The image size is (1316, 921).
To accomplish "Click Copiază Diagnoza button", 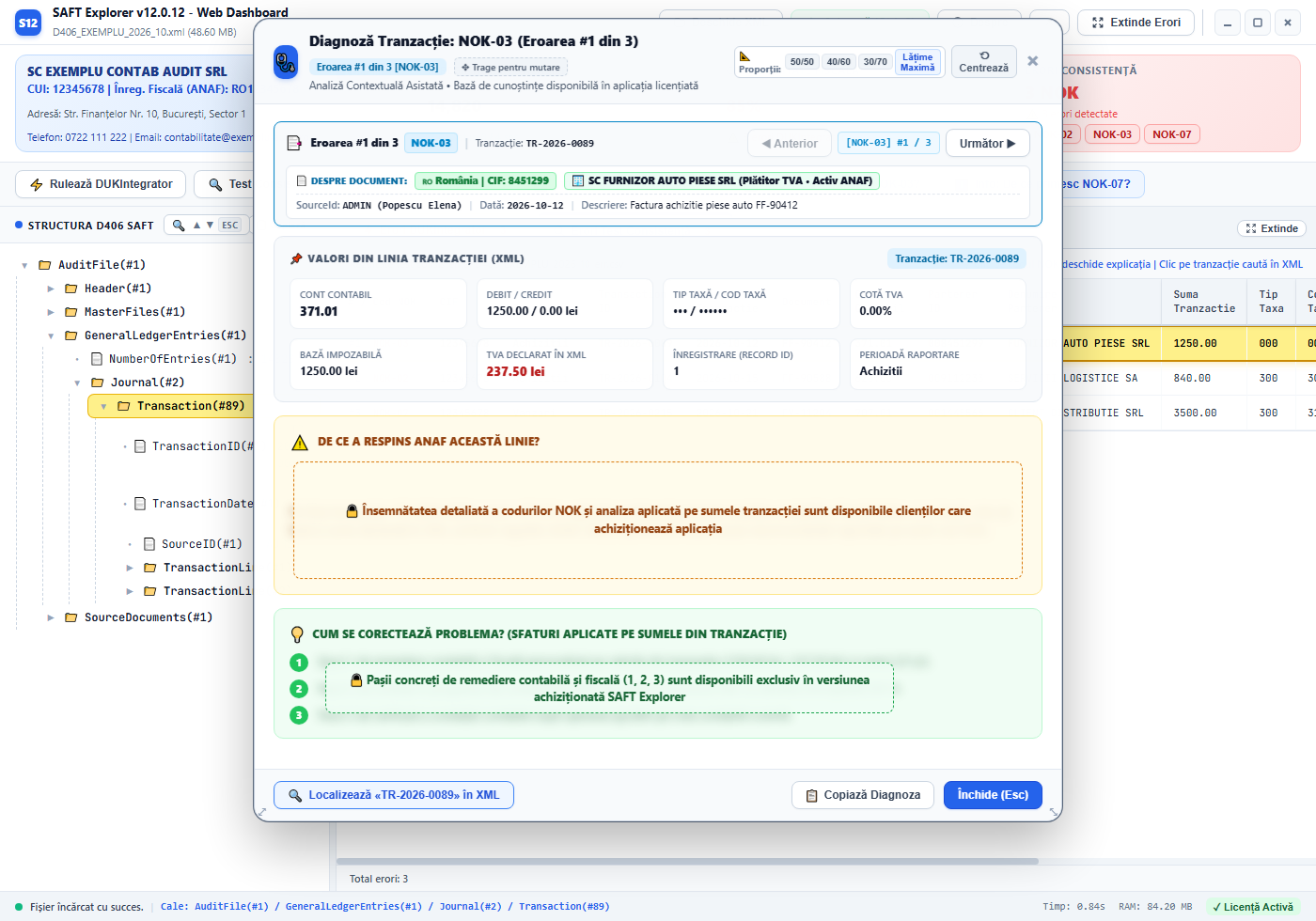I will tap(863, 795).
